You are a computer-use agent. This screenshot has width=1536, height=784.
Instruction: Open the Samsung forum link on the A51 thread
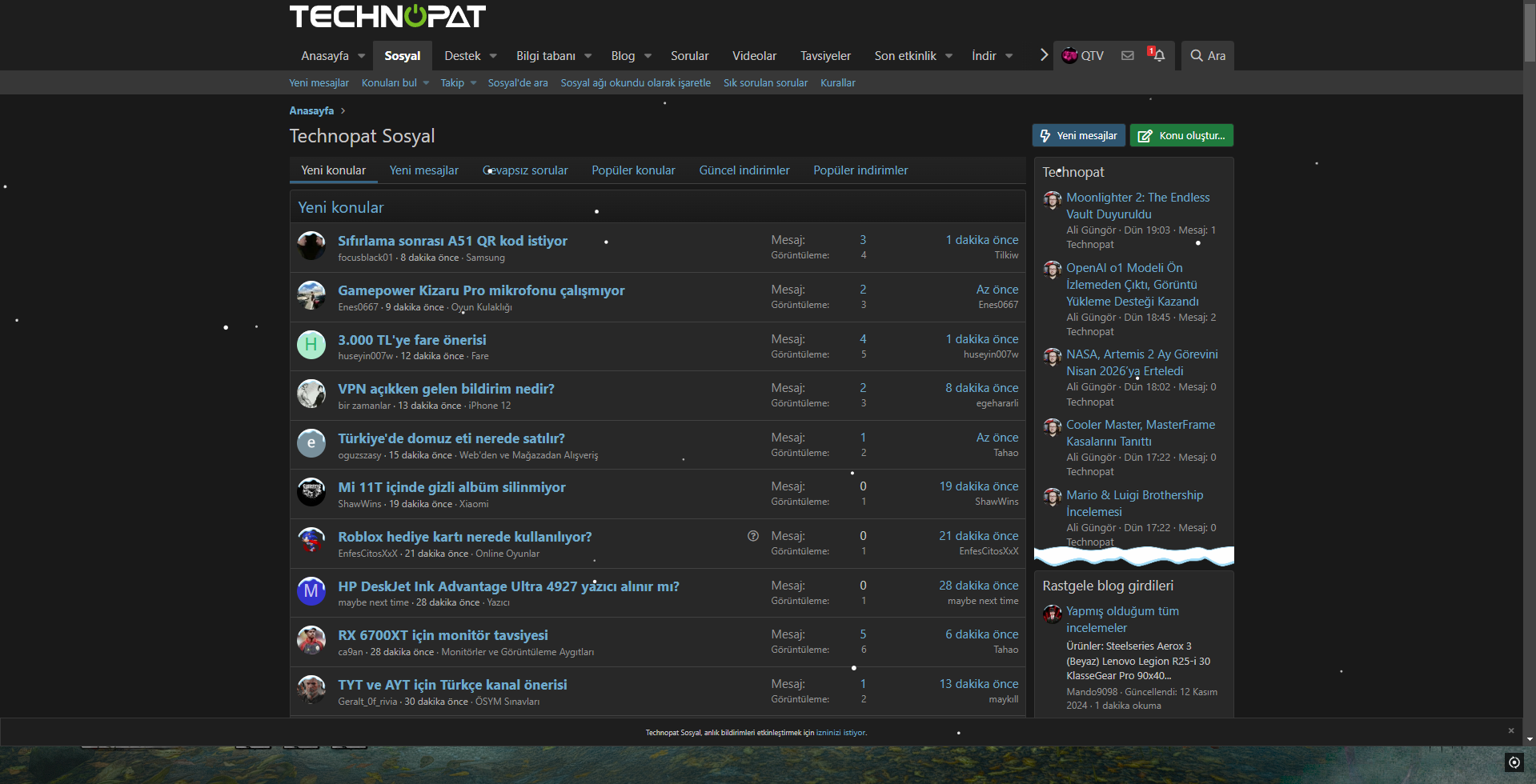(x=485, y=258)
